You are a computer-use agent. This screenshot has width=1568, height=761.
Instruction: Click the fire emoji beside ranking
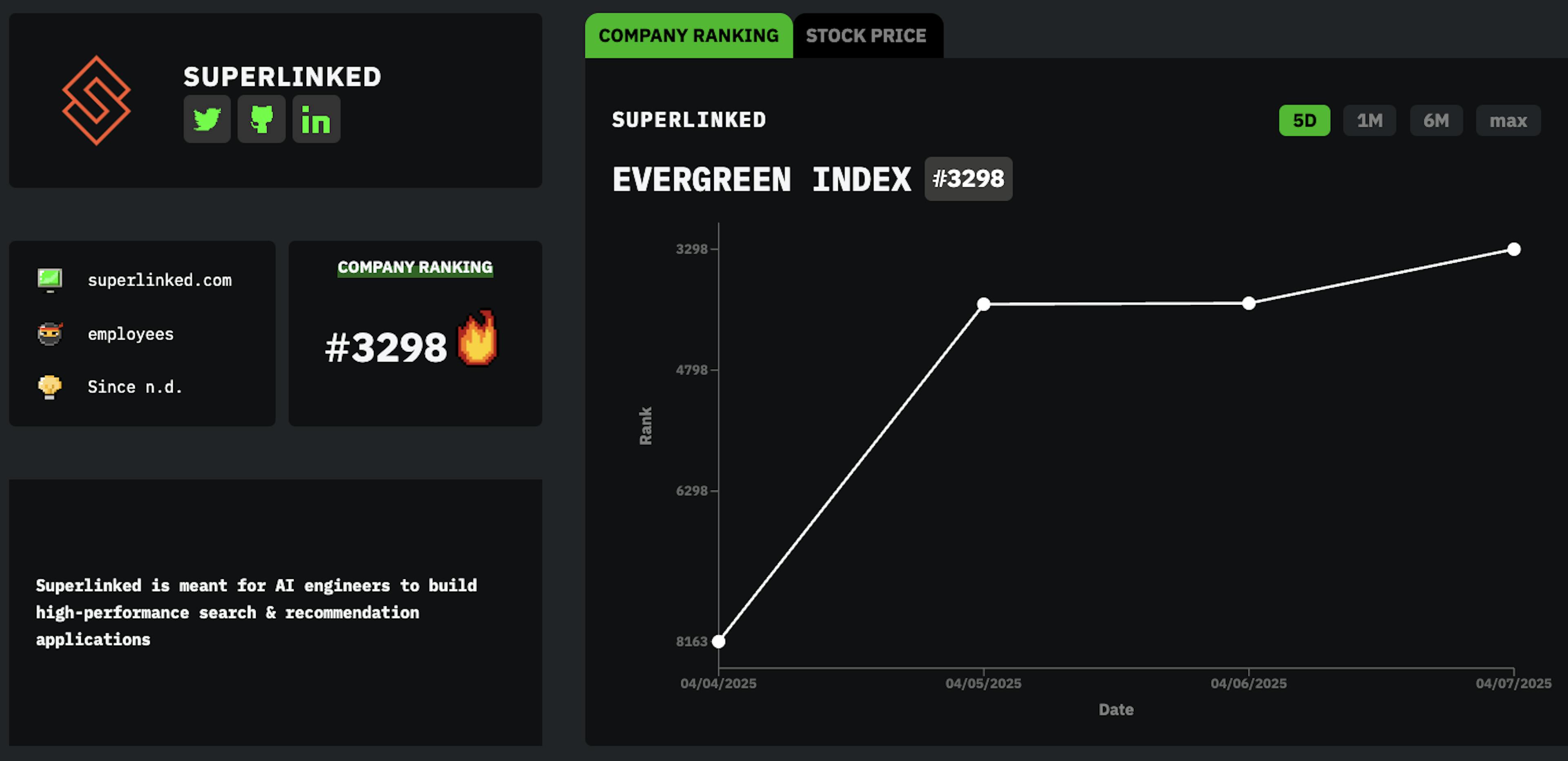pyautogui.click(x=477, y=339)
